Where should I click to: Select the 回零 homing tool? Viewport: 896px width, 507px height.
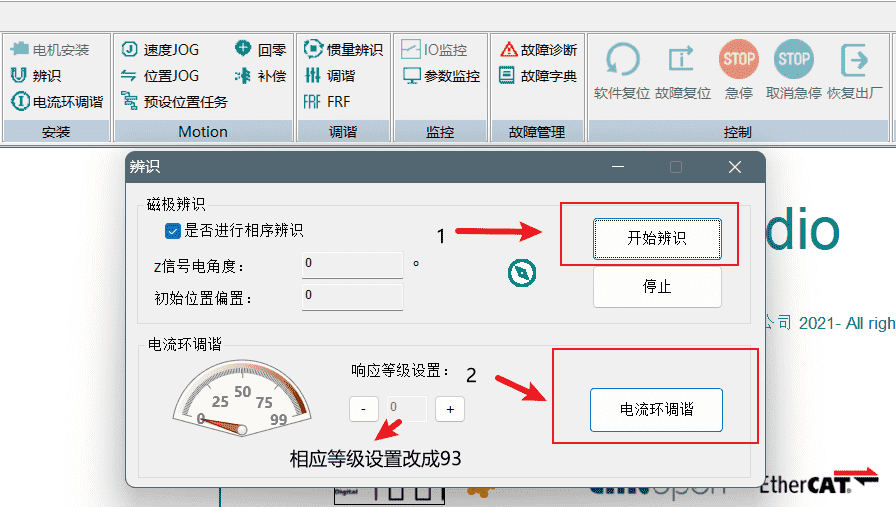pyautogui.click(x=260, y=49)
